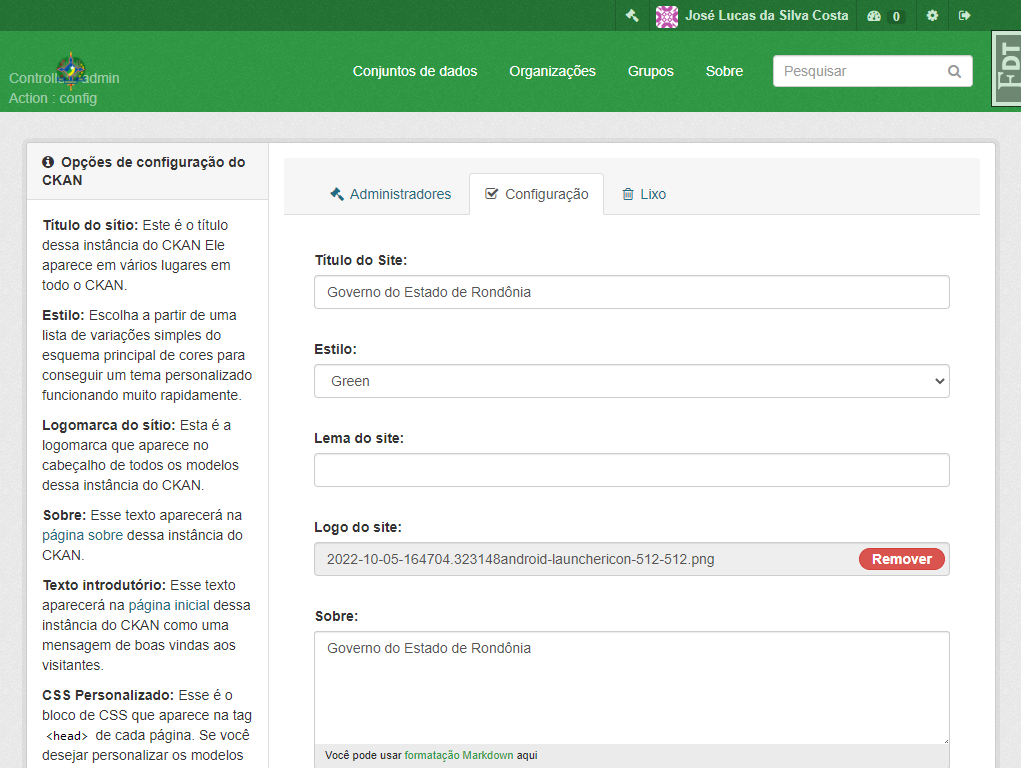1021x768 pixels.
Task: Switch to the Administradores tab
Action: point(390,194)
